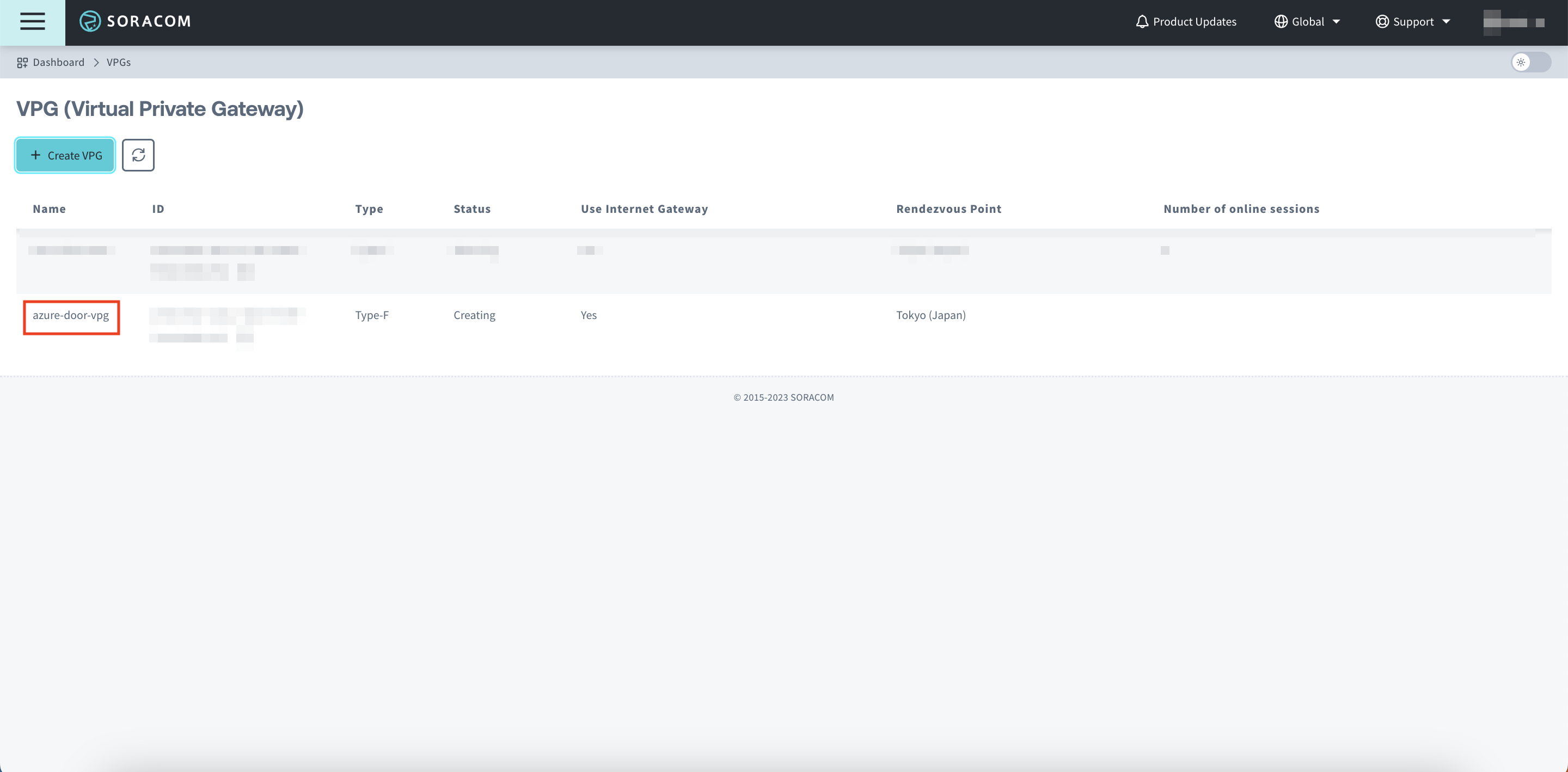Click the Name column header
Image resolution: width=1568 pixels, height=772 pixels.
(x=50, y=208)
